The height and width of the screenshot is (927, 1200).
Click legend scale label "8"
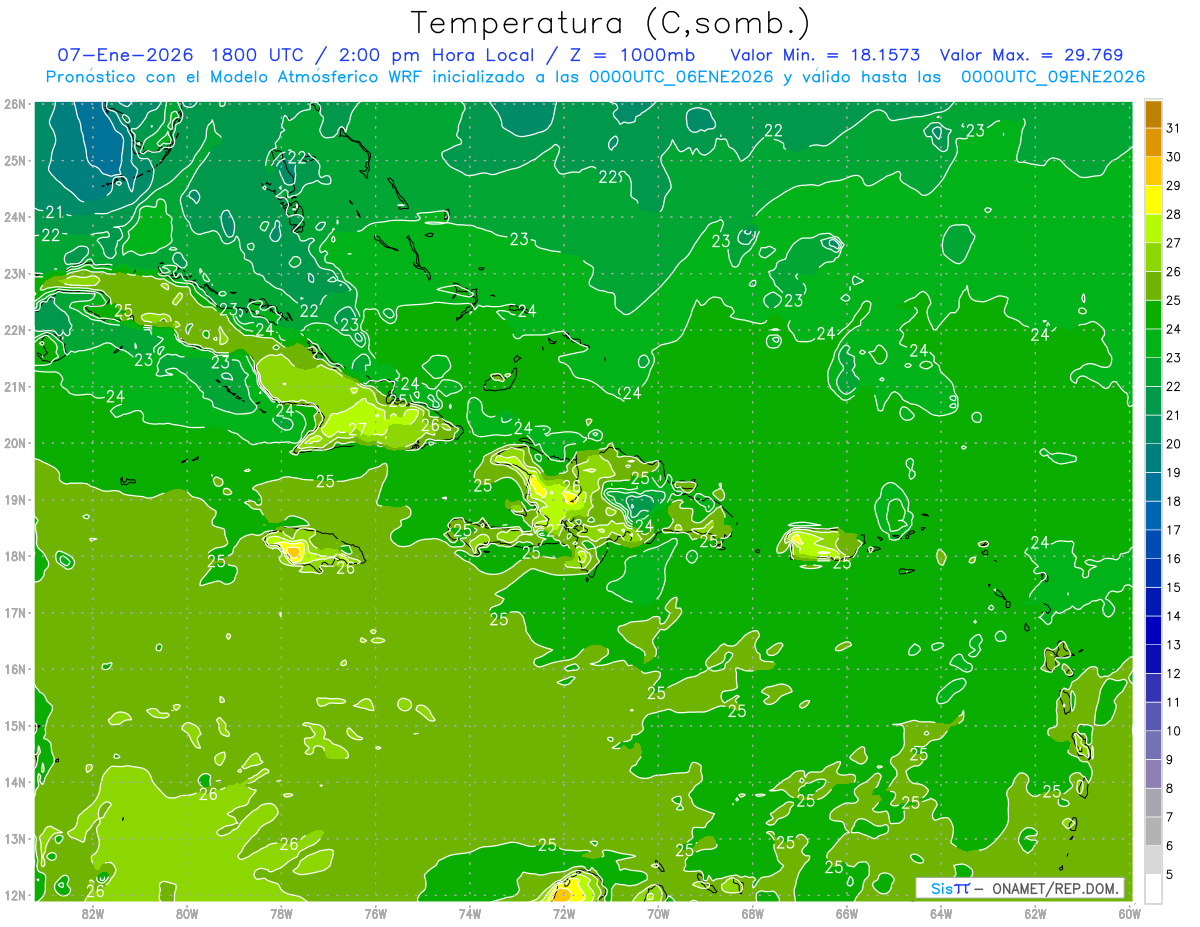point(1170,788)
